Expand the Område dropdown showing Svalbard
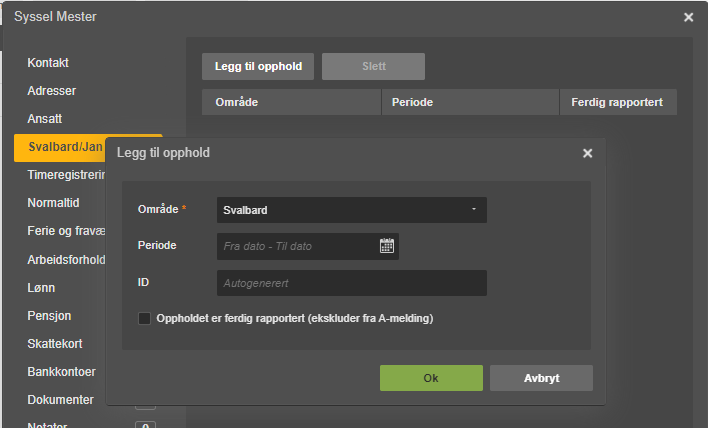Image resolution: width=708 pixels, height=428 pixels. pyautogui.click(x=352, y=210)
